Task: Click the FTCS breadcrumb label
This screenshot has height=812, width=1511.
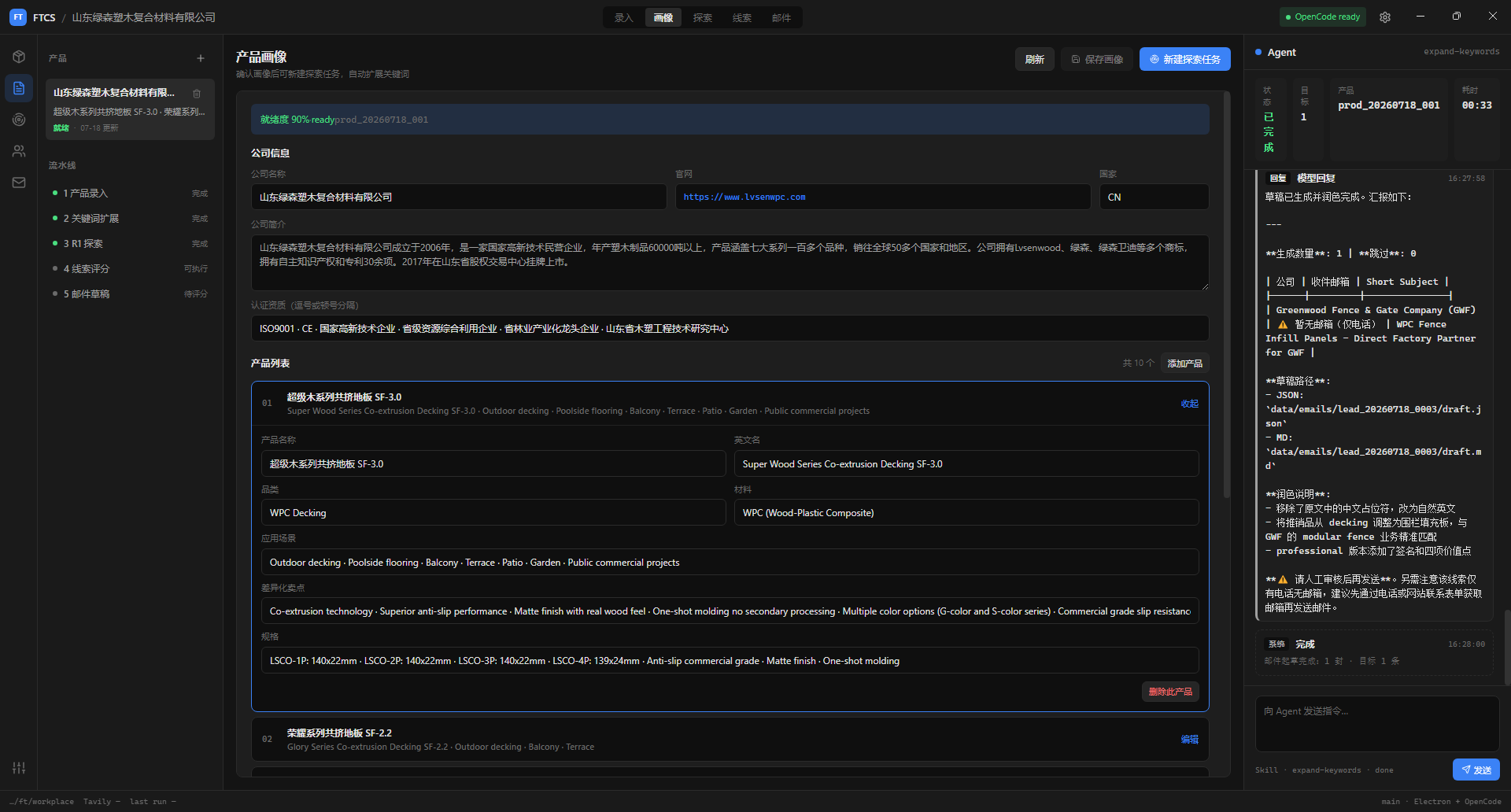Action: coord(44,17)
